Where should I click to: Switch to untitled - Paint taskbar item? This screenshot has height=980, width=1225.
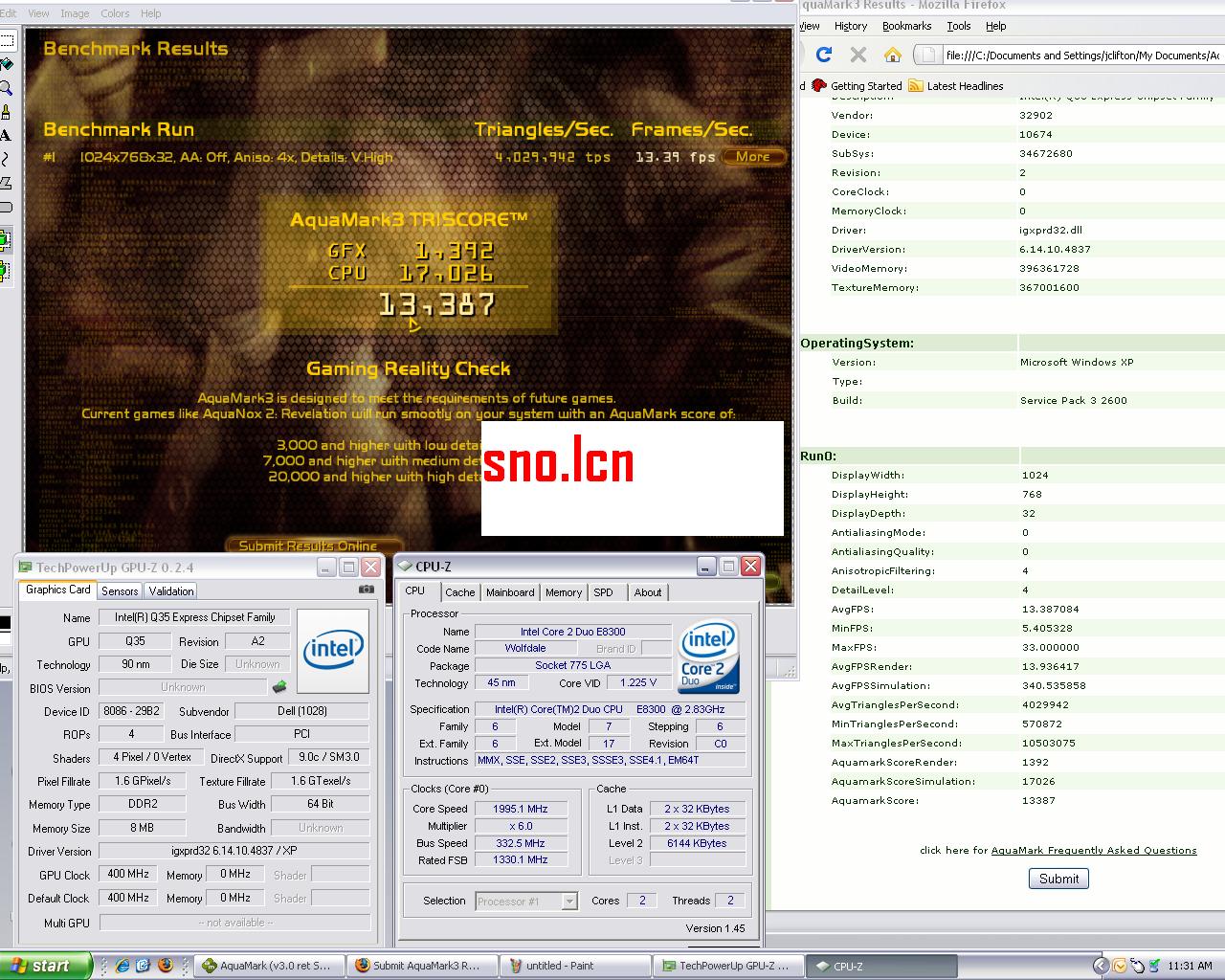click(x=575, y=966)
